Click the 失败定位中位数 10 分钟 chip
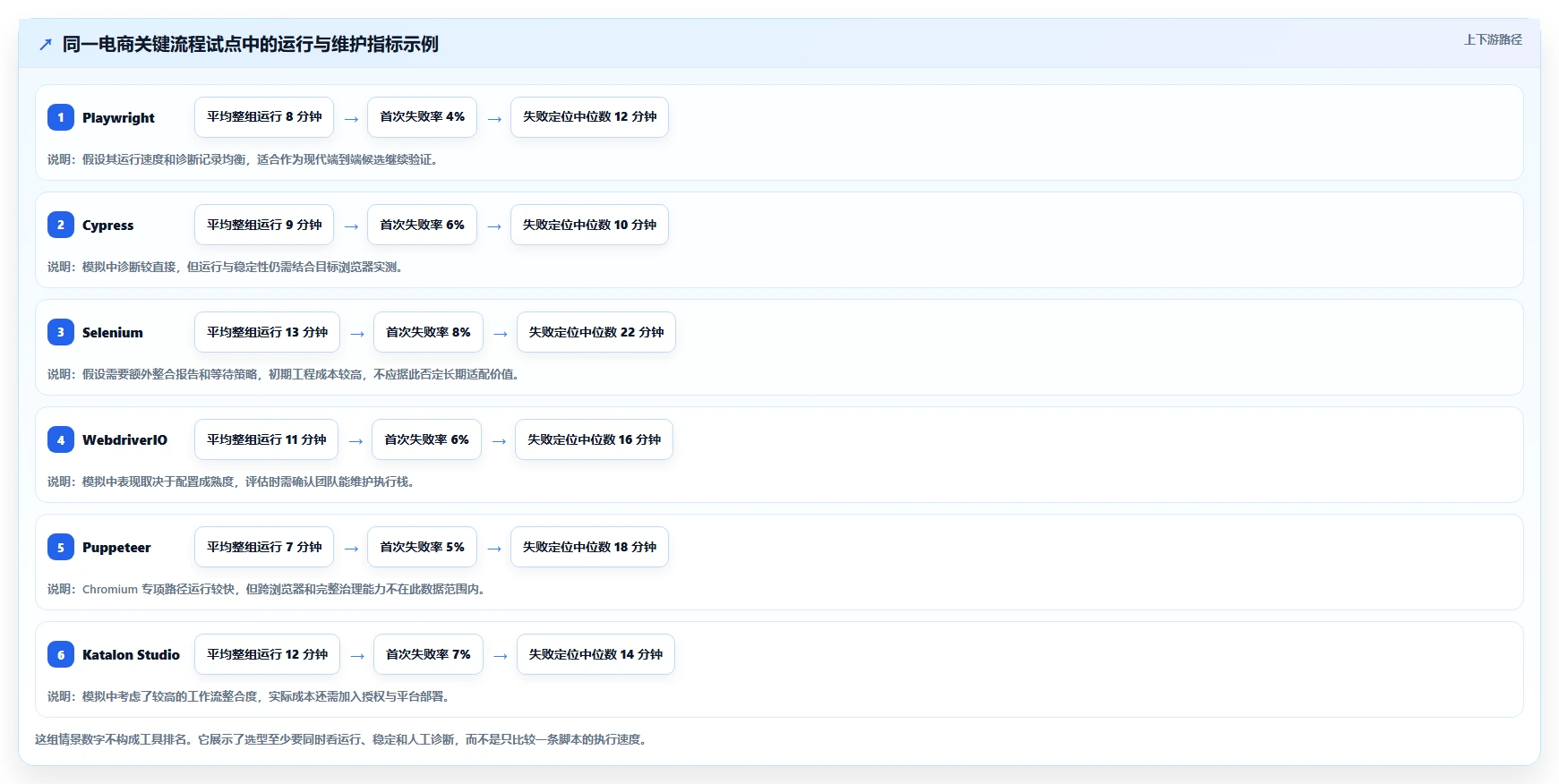Image resolution: width=1559 pixels, height=784 pixels. pos(589,225)
